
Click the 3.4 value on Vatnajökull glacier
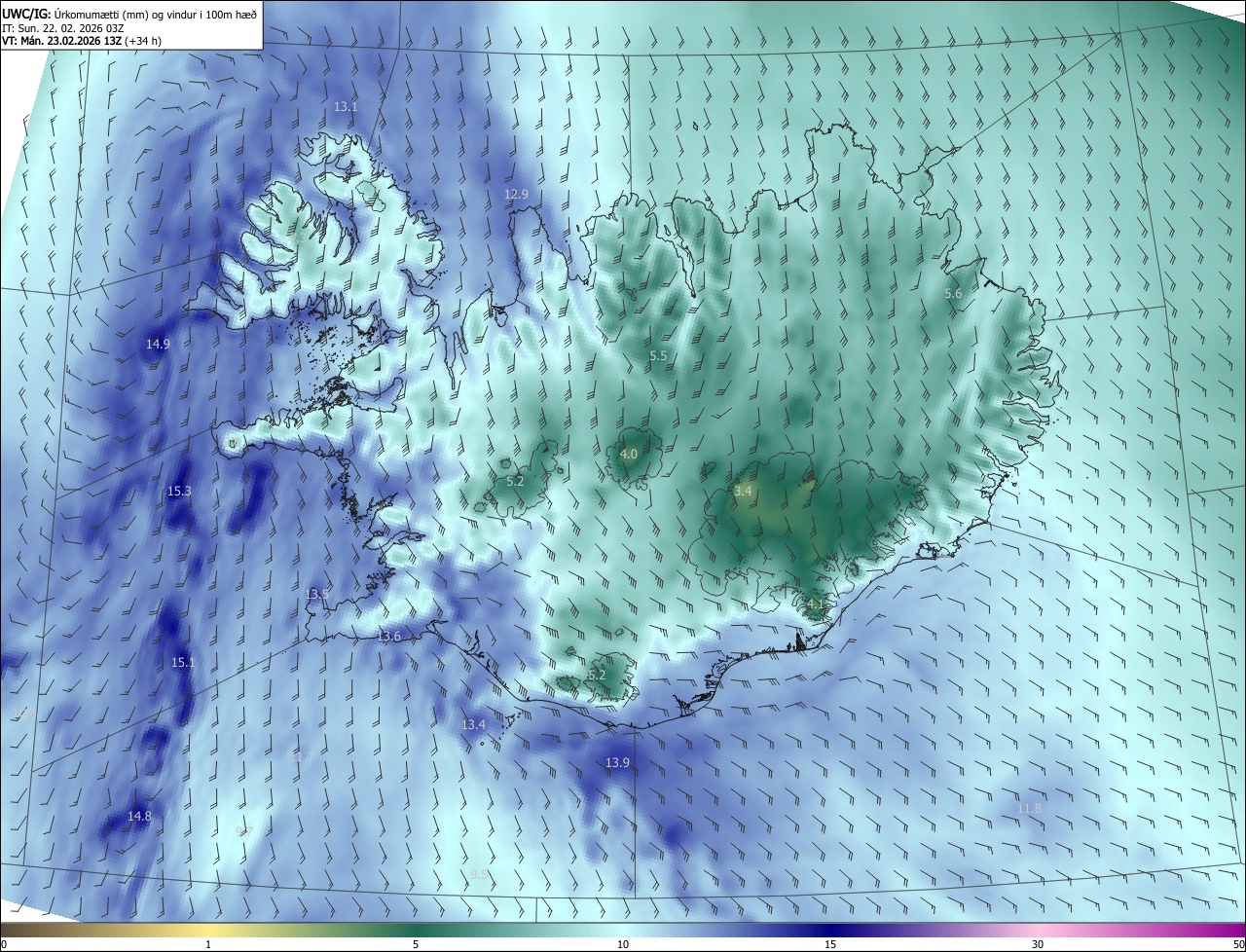click(x=743, y=492)
